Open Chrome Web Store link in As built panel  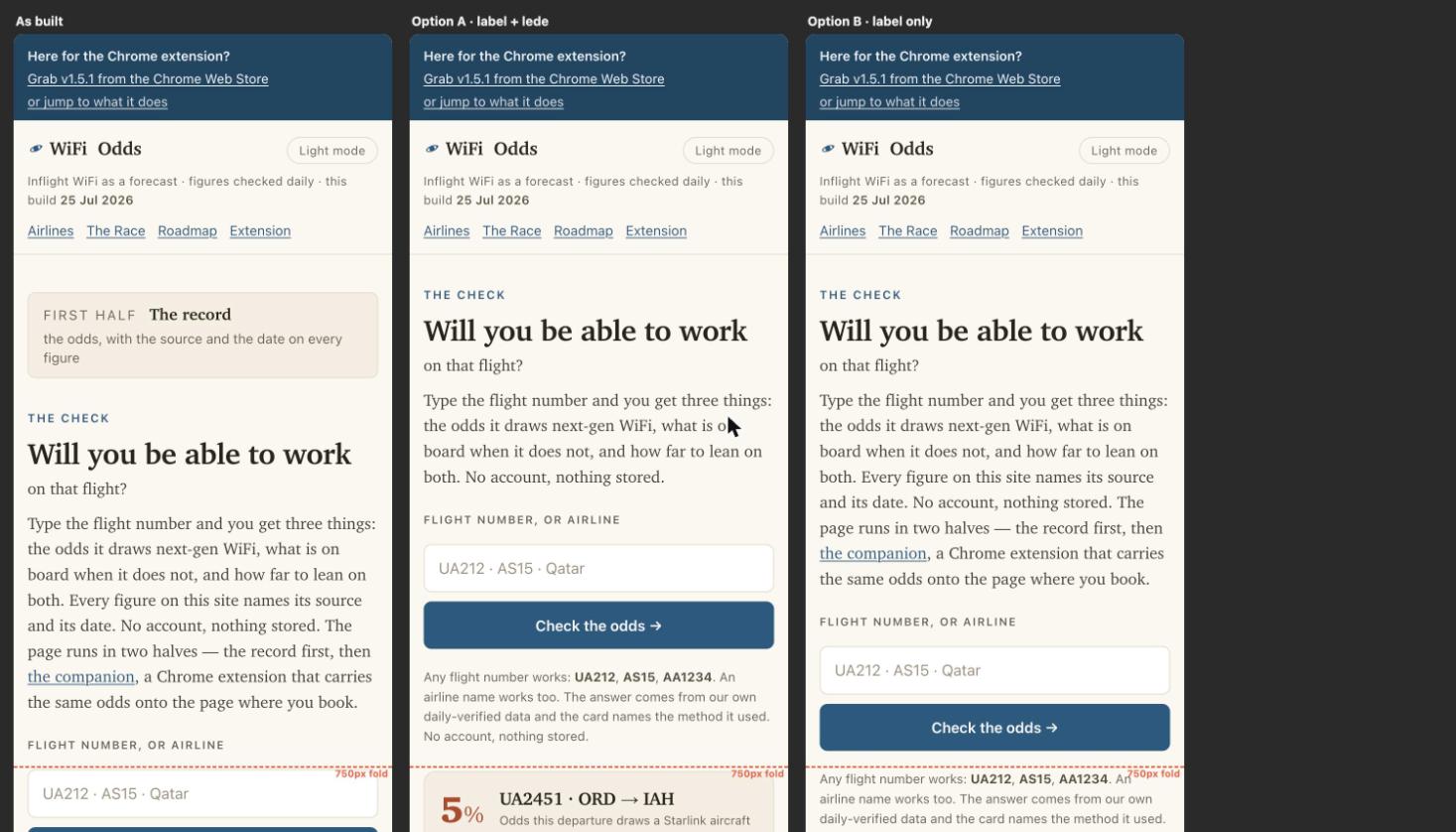point(148,79)
